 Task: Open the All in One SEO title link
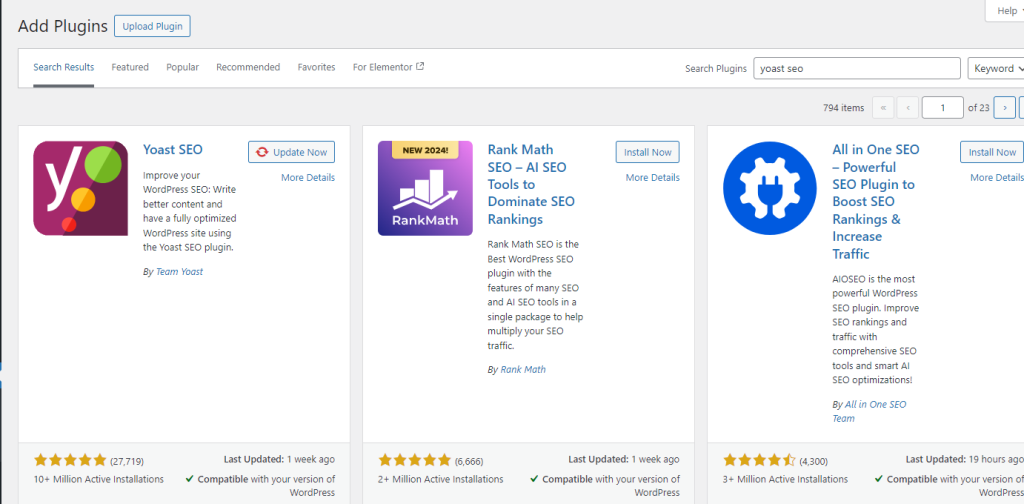coord(876,202)
